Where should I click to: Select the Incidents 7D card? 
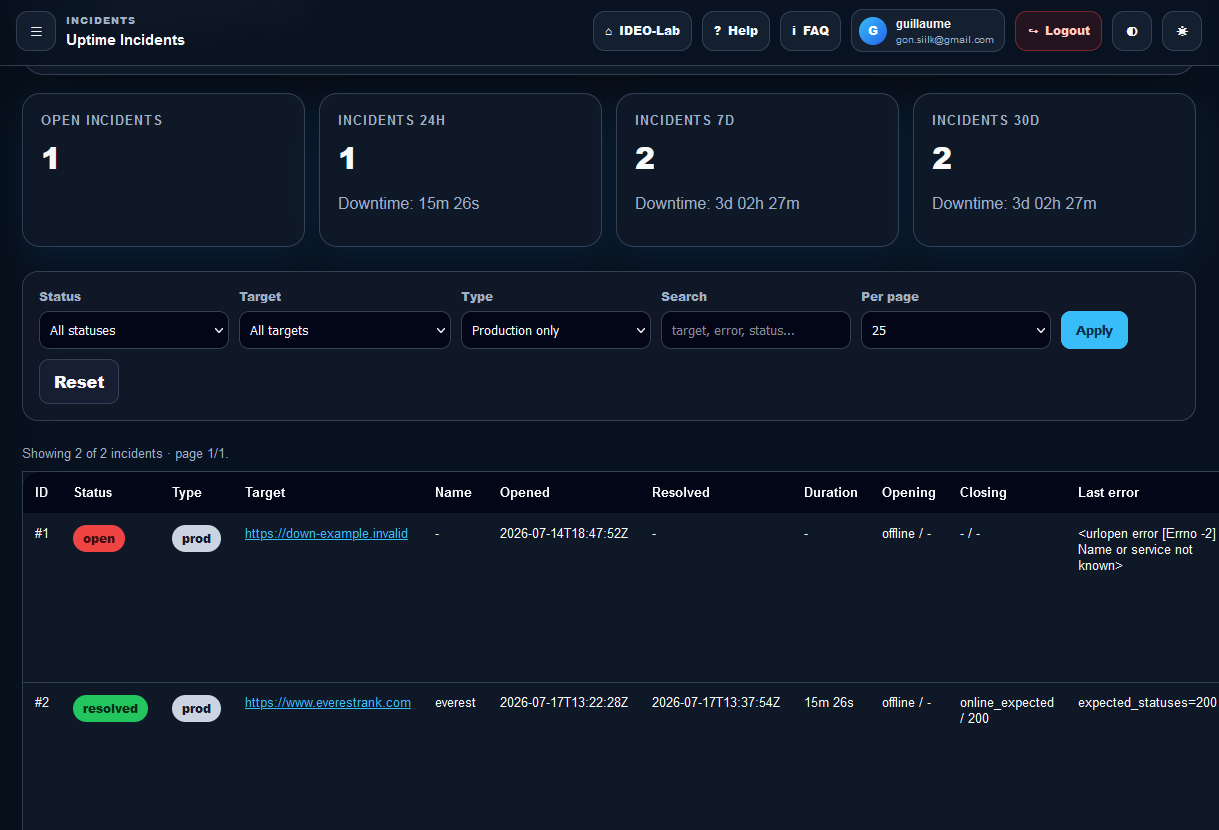(757, 170)
